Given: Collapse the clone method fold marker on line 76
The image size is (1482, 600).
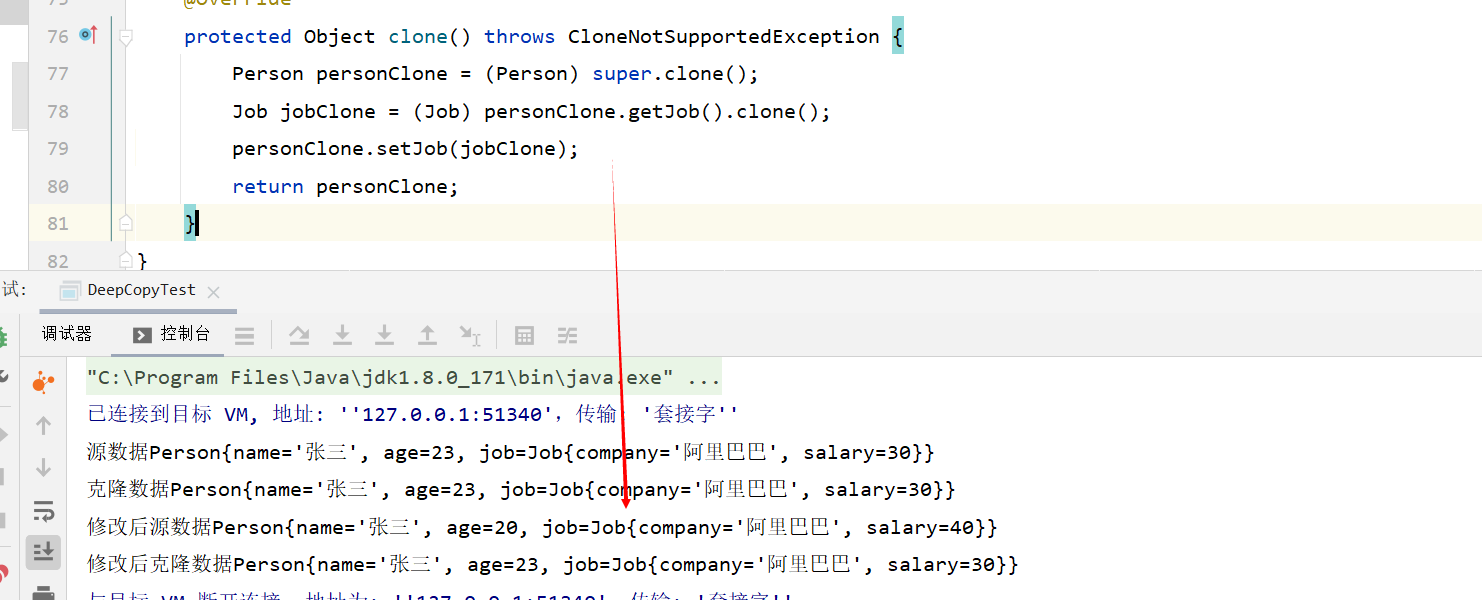Looking at the screenshot, I should coord(125,37).
